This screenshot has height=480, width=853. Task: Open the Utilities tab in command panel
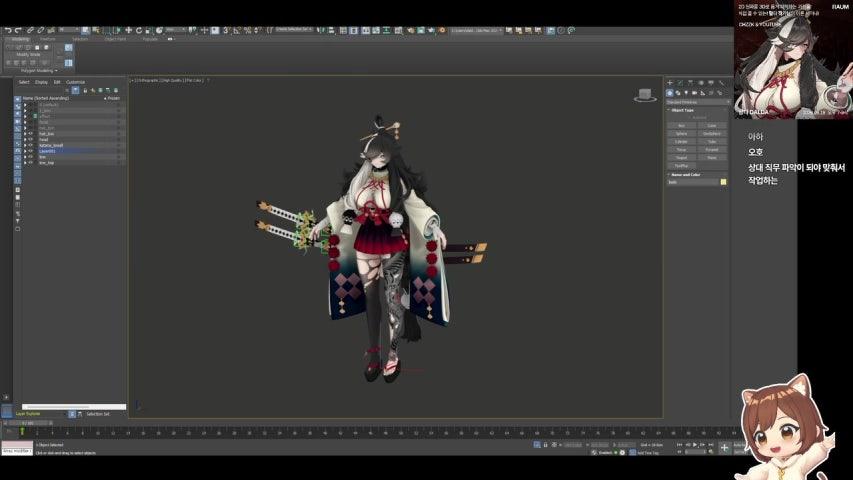click(722, 83)
